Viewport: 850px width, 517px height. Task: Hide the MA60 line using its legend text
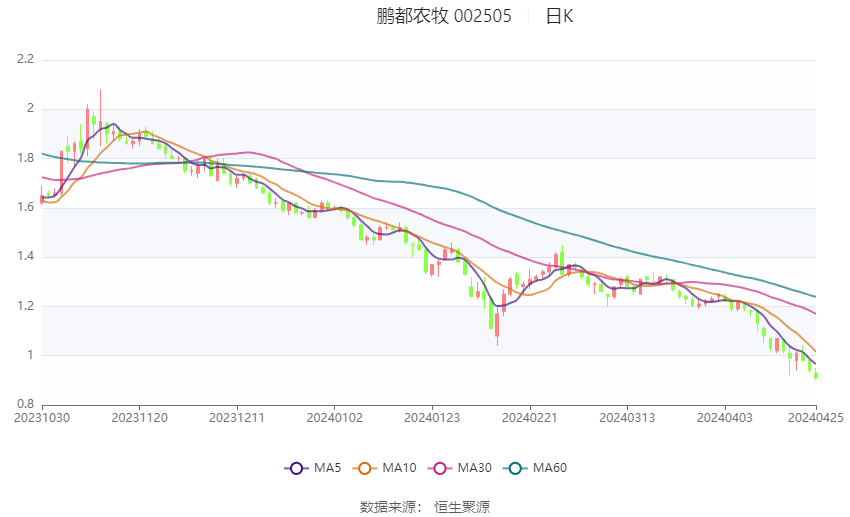[x=551, y=468]
